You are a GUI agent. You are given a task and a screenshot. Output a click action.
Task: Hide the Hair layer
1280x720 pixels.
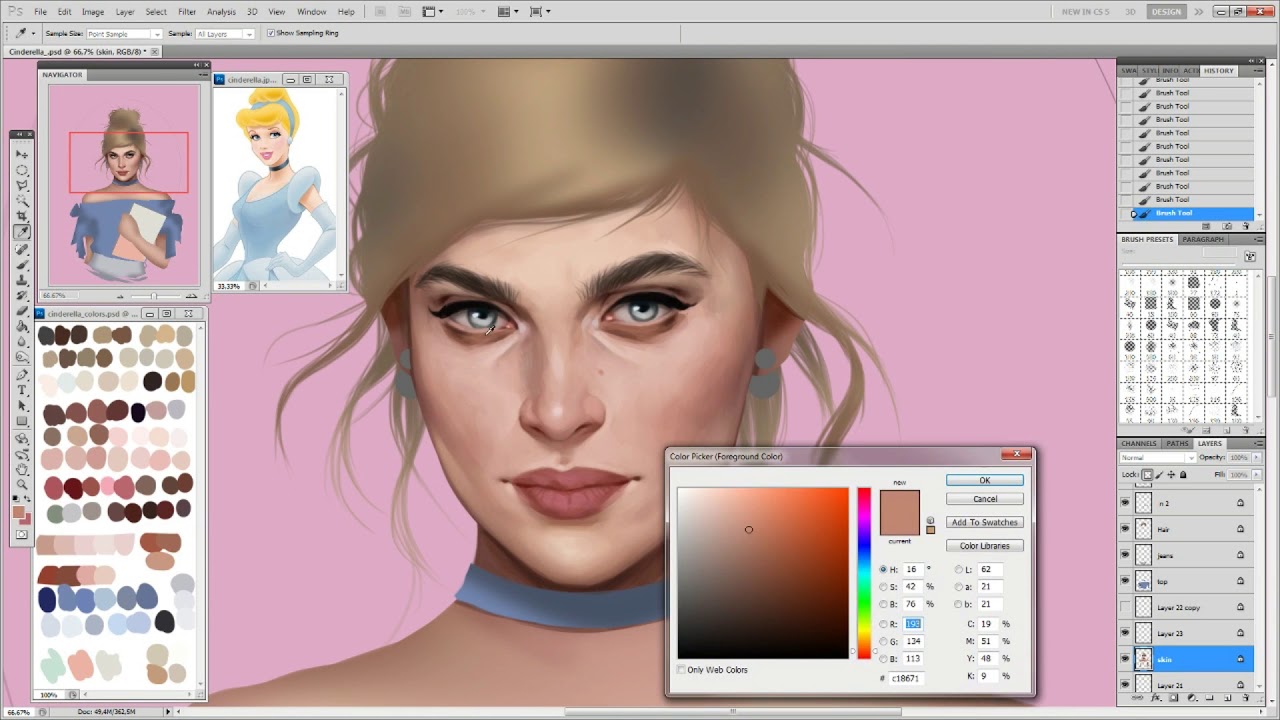point(1125,529)
